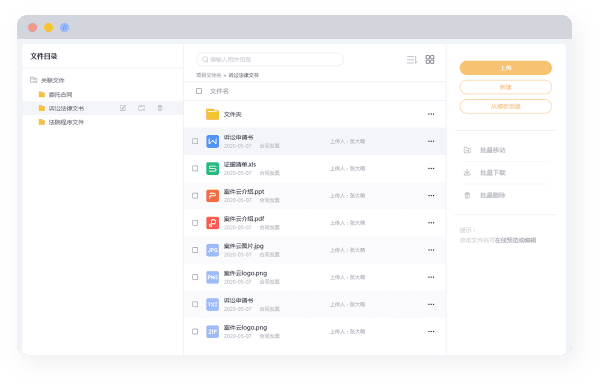Image resolution: width=602 pixels, height=387 pixels.
Task: Click the move-folder icon beside 诉讼法律文书
Action: (142, 108)
